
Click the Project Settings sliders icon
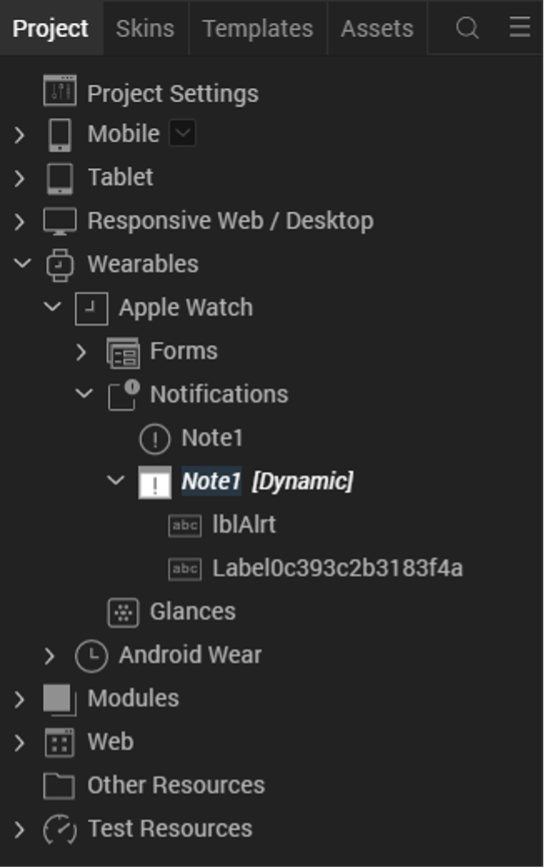60,90
